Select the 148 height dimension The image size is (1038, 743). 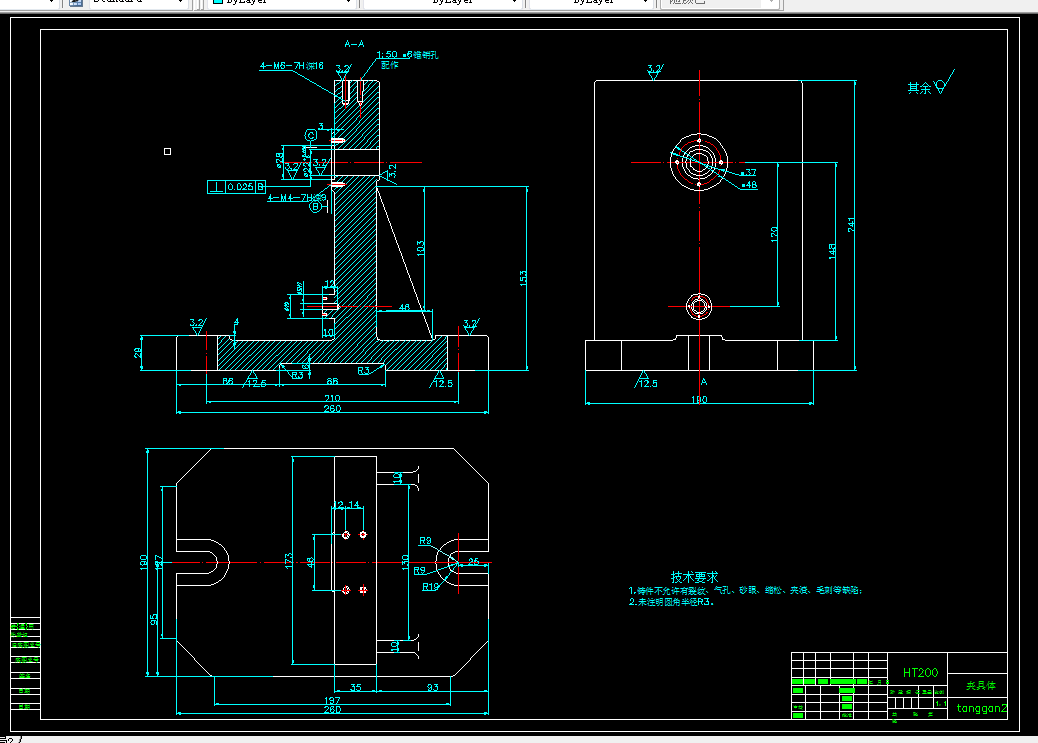click(832, 251)
